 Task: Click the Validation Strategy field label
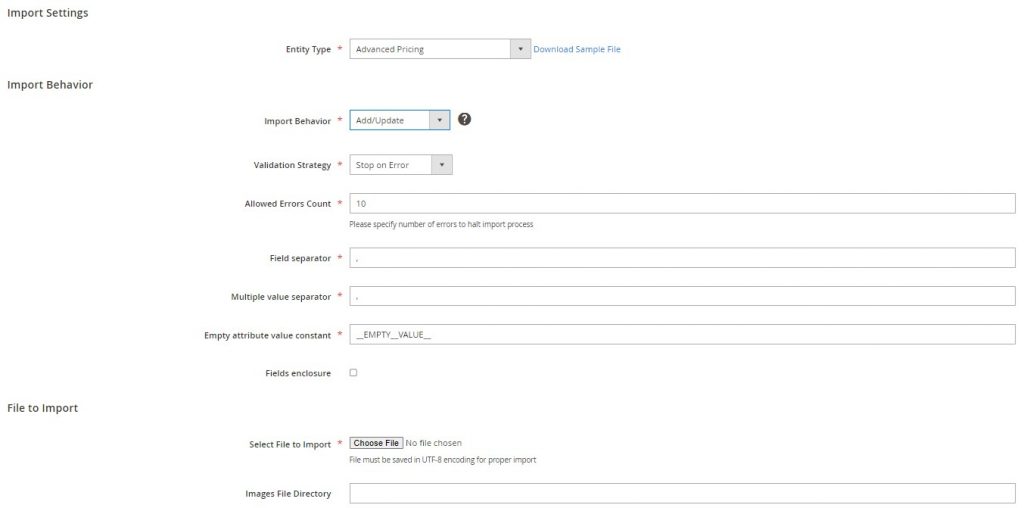[x=292, y=165]
